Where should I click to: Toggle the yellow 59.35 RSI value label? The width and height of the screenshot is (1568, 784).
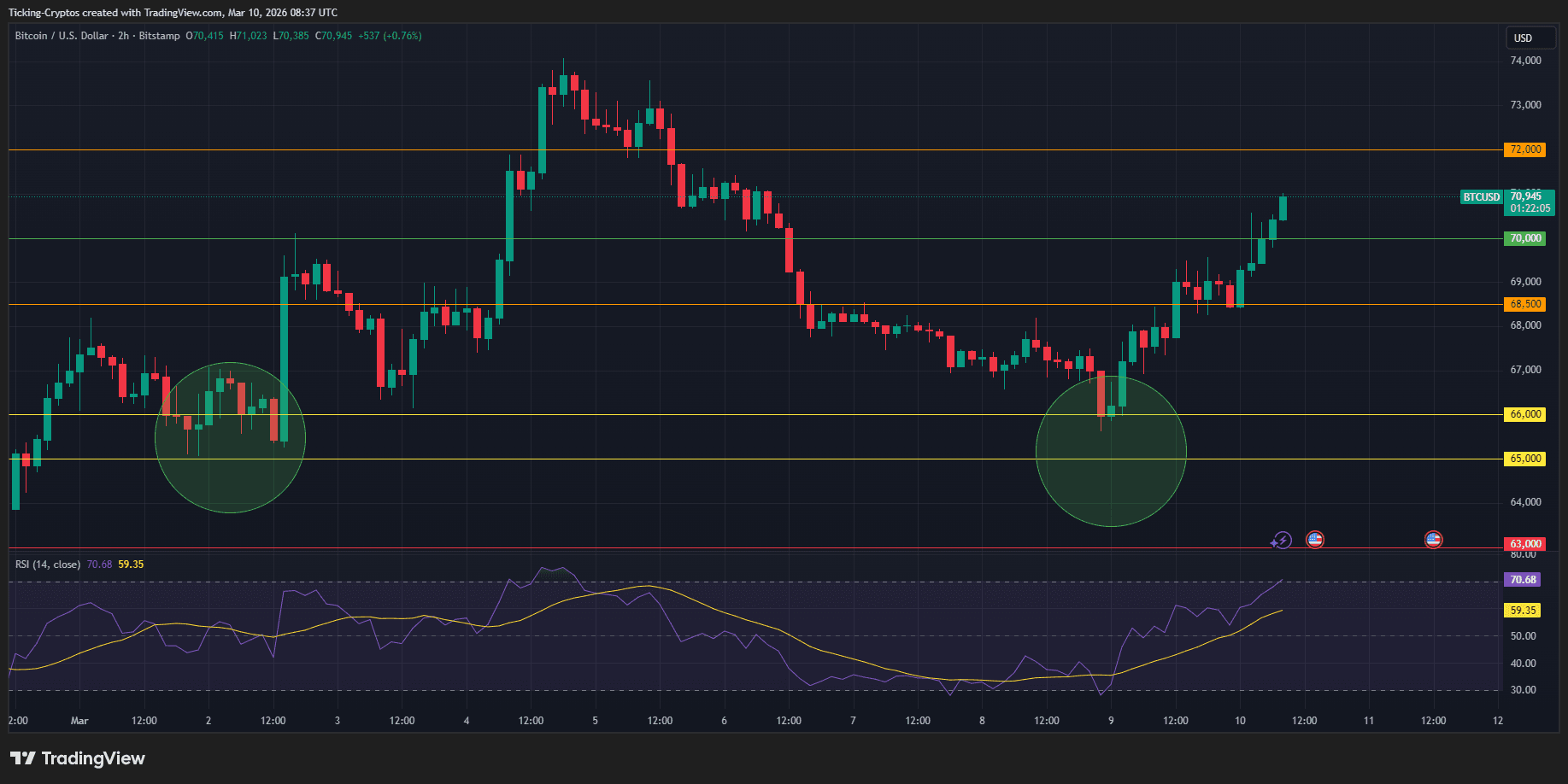tap(1523, 611)
